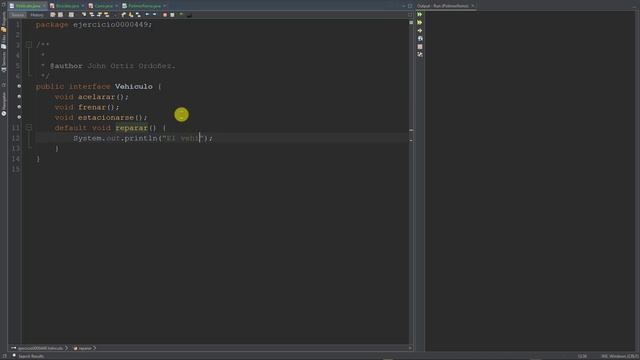Click the reparar breadcrumb item
The width and height of the screenshot is (640, 360).
point(84,348)
